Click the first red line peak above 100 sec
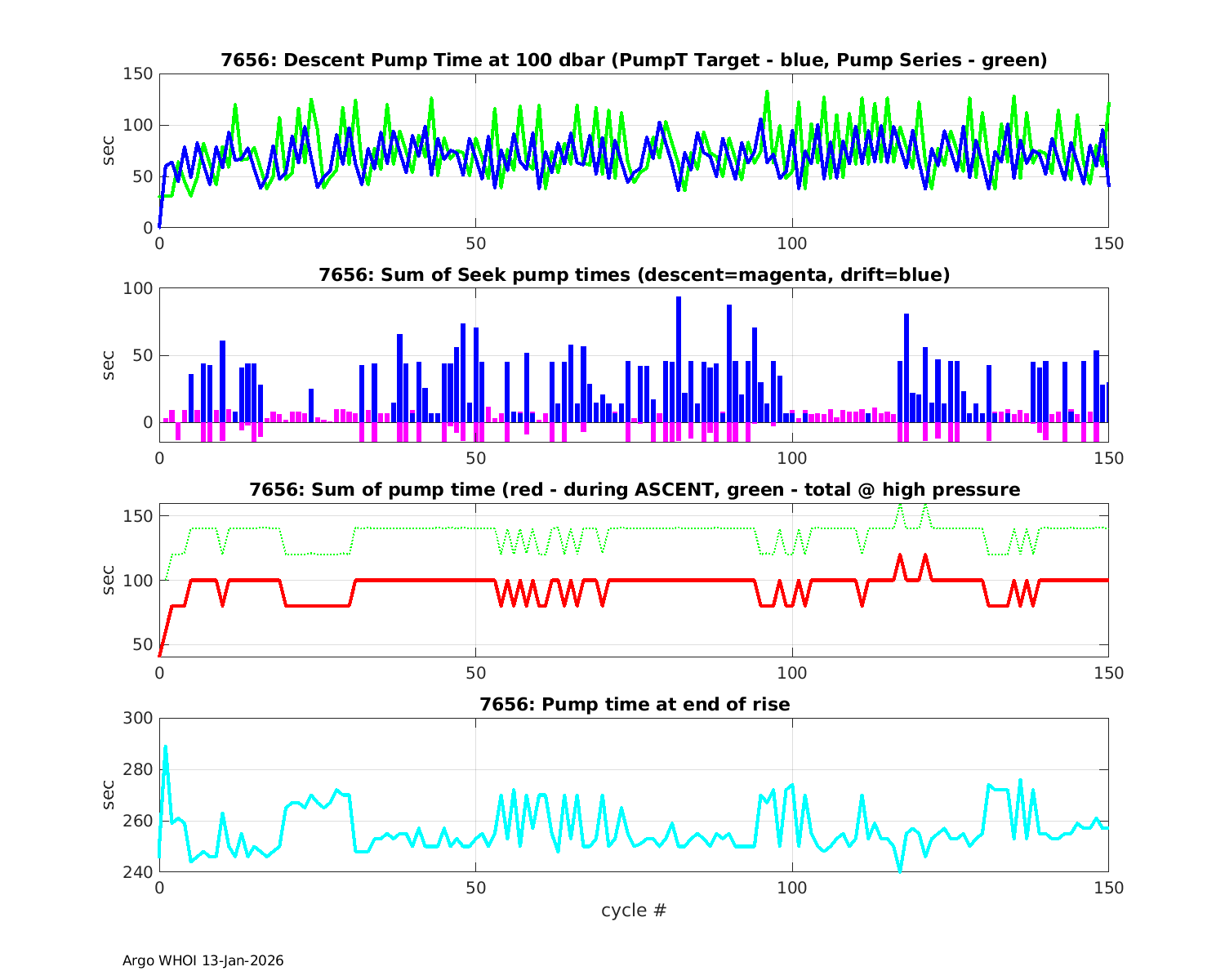Image resolution: width=1225 pixels, height=980 pixels. [900, 556]
